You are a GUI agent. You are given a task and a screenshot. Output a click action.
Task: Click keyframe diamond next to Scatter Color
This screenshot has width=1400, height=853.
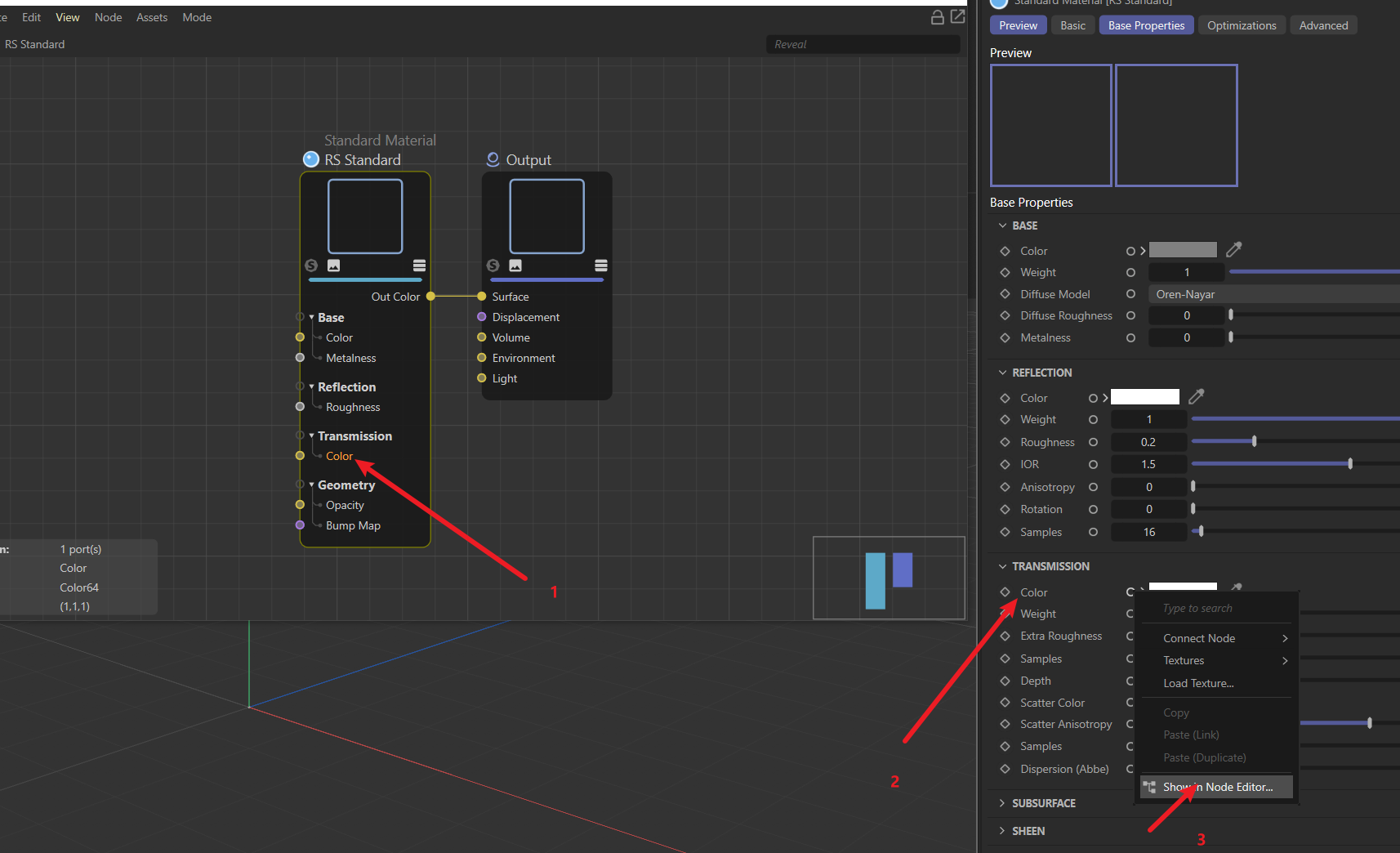coord(1005,703)
